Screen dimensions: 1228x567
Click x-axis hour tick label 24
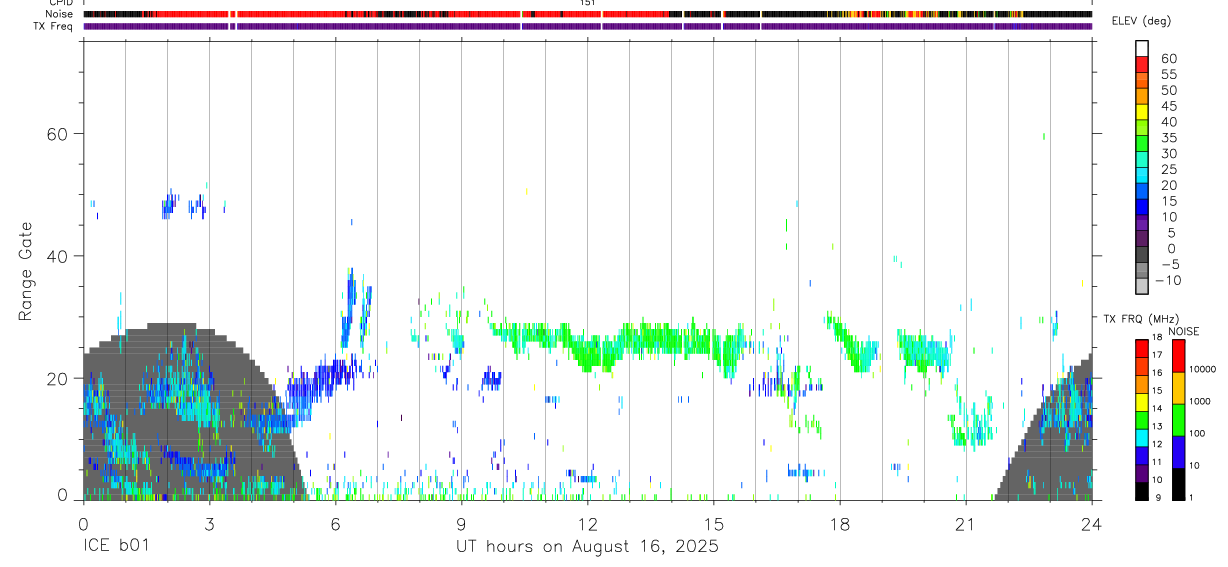[x=1092, y=523]
